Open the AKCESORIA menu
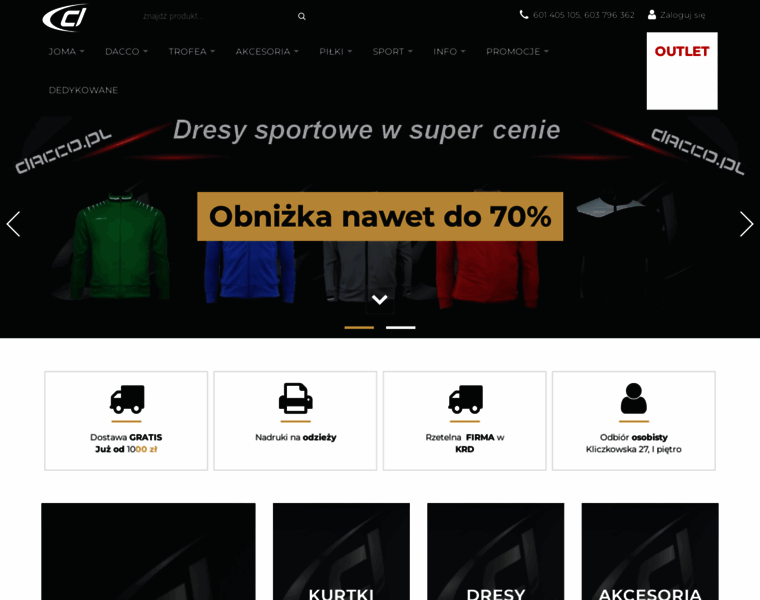Viewport: 760px width, 600px height. tap(267, 51)
